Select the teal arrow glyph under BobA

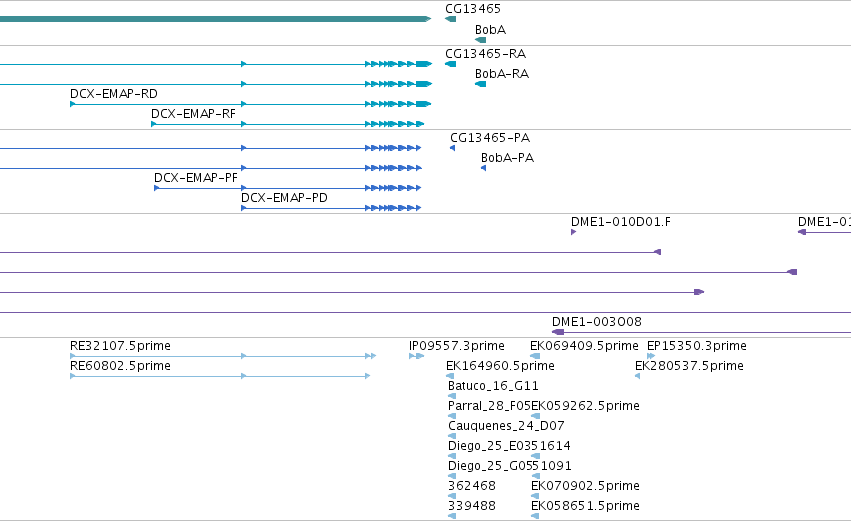point(480,40)
